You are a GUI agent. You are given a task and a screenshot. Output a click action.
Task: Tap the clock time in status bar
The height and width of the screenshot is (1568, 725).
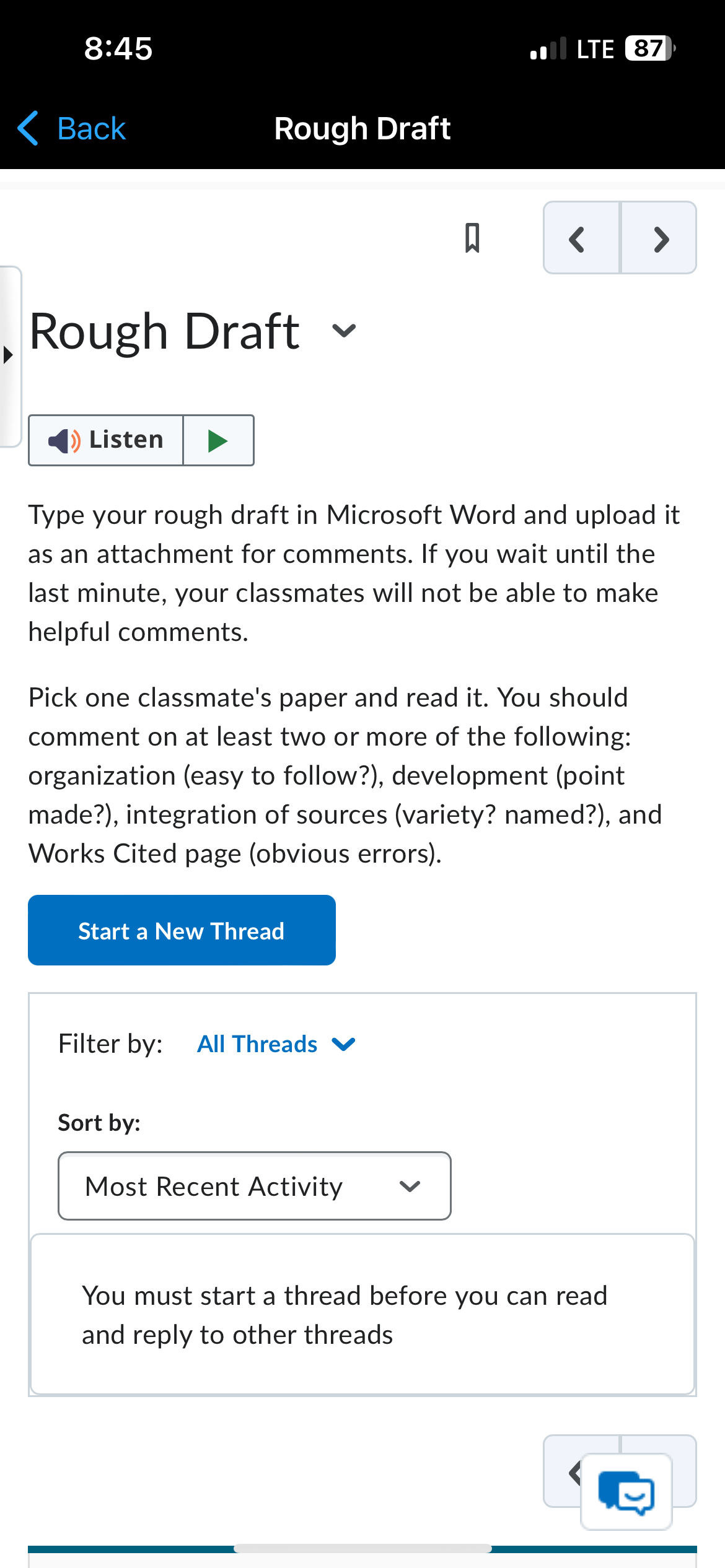tap(118, 48)
